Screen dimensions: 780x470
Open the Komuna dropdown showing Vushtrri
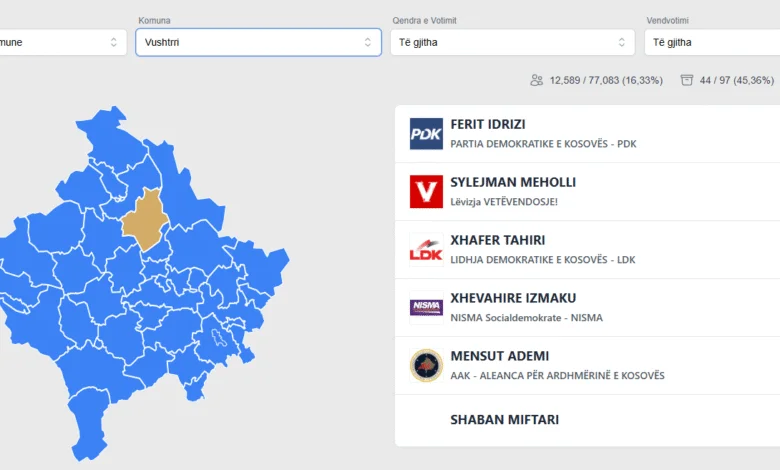[x=258, y=42]
